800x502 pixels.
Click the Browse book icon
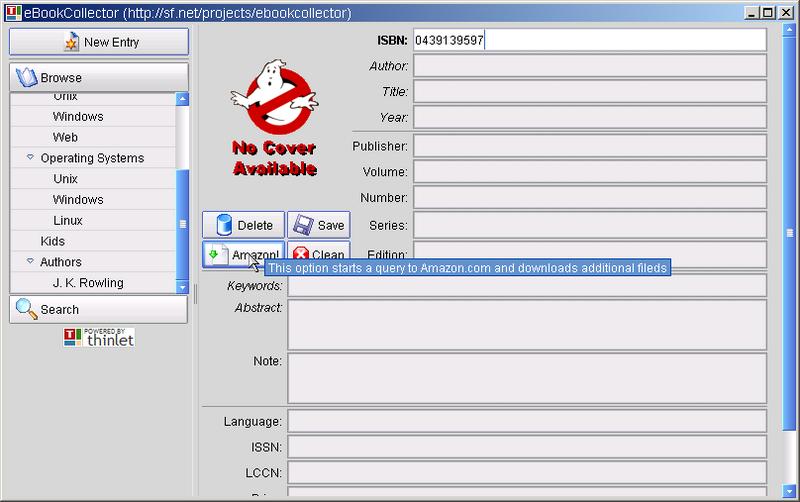[26, 78]
